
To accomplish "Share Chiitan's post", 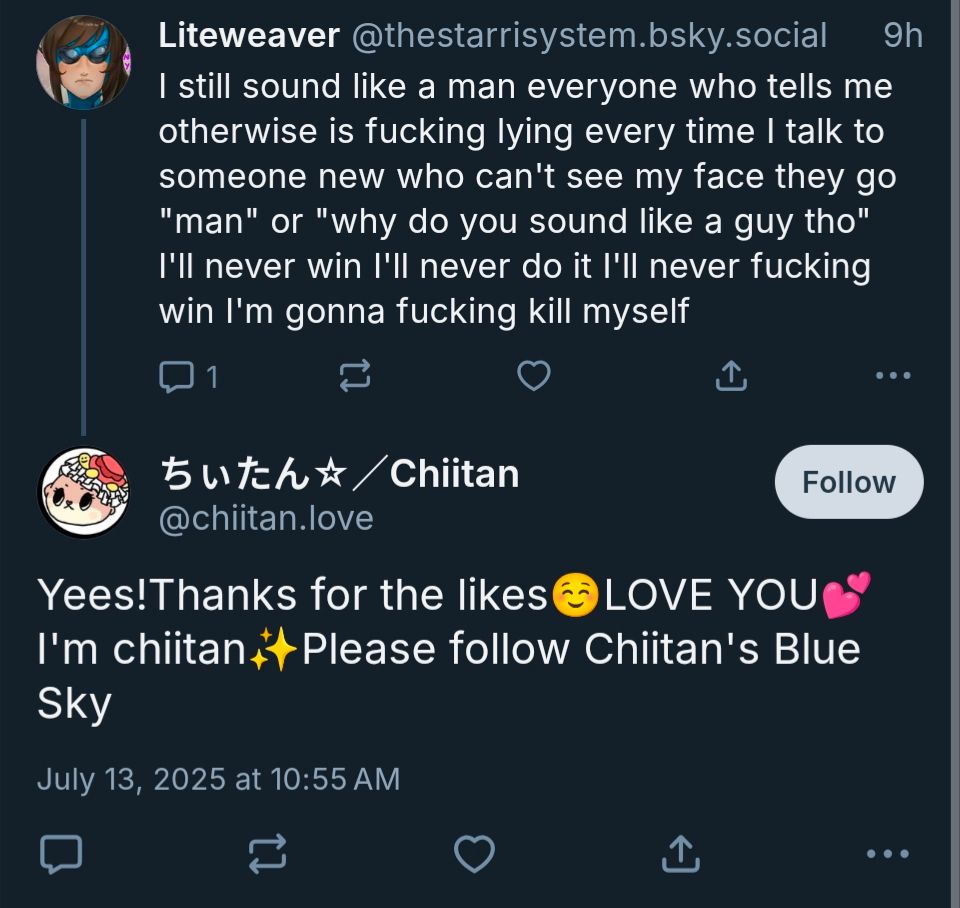I will (x=680, y=854).
